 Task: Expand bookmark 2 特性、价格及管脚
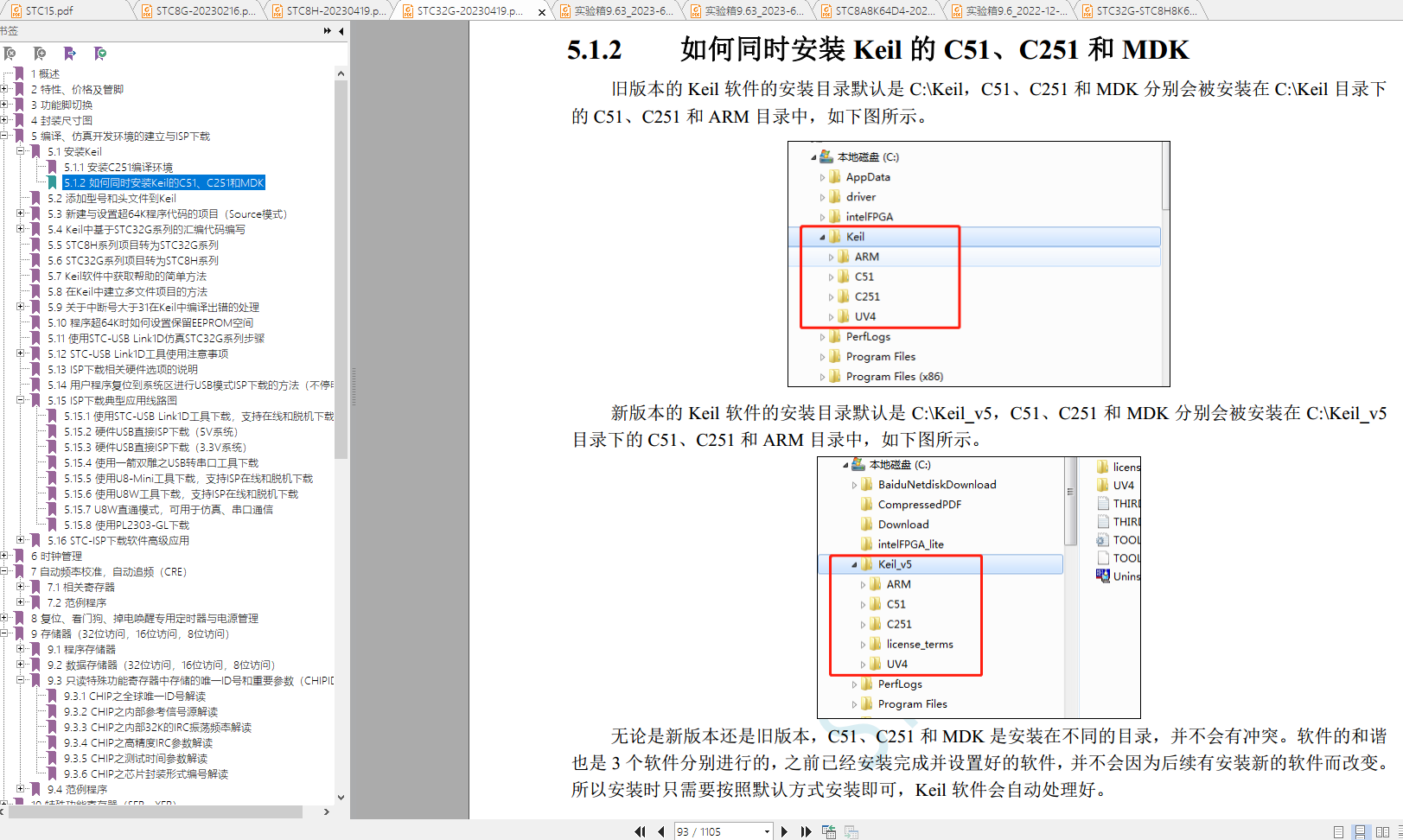[x=5, y=89]
